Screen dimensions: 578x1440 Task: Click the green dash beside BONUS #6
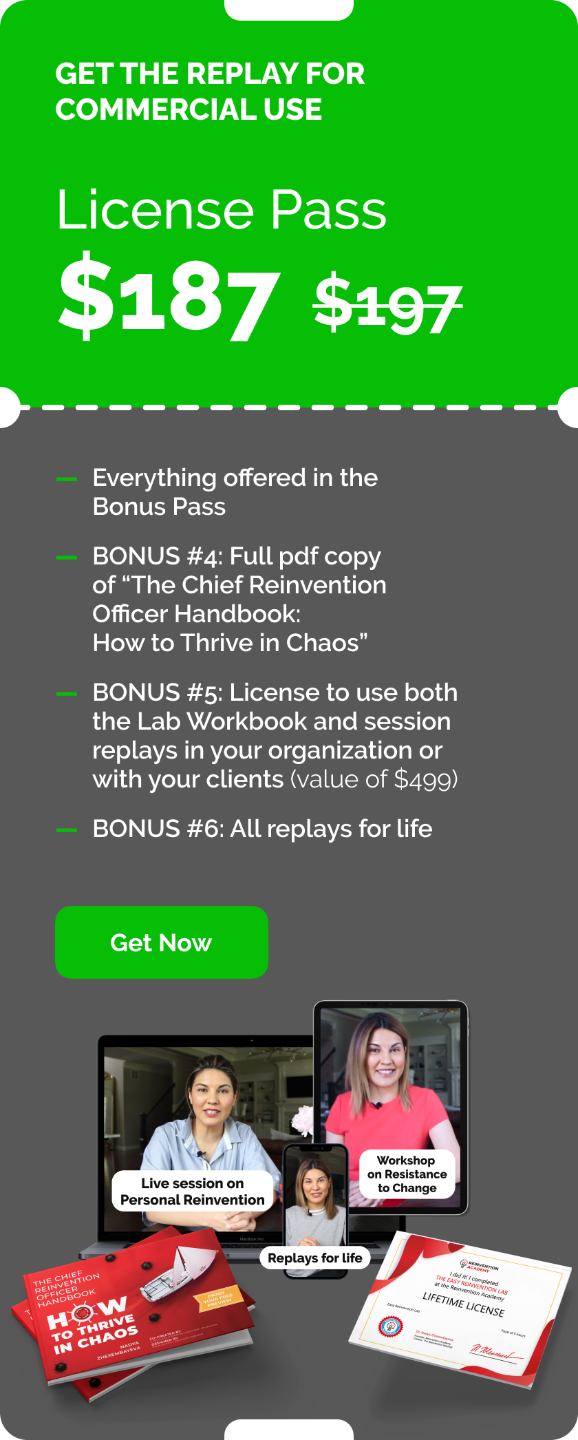pos(67,829)
